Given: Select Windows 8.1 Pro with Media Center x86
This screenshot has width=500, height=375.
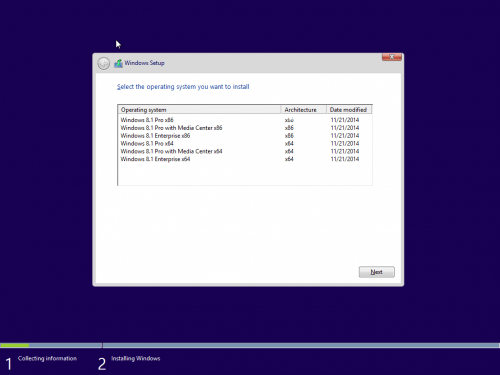Looking at the screenshot, I should coord(245,128).
